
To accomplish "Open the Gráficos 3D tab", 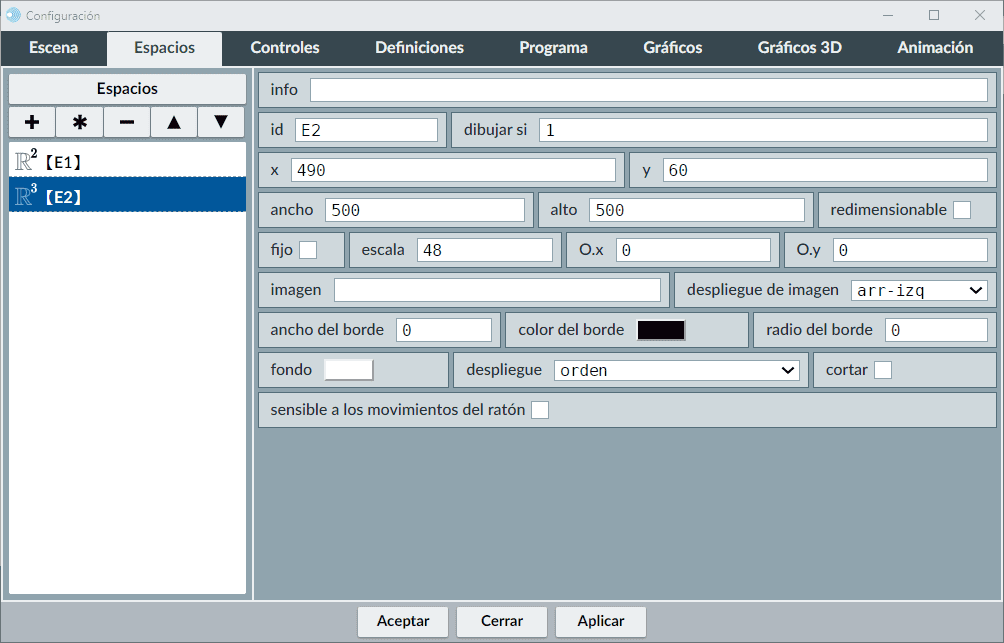I will tap(799, 48).
